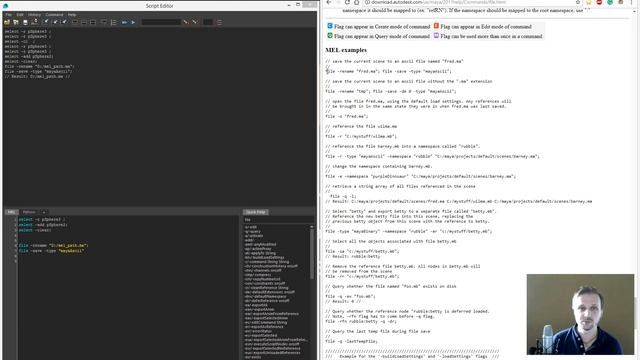640x360 pixels.
Task: Click the browser Back arrow
Action: [x=329, y=2]
